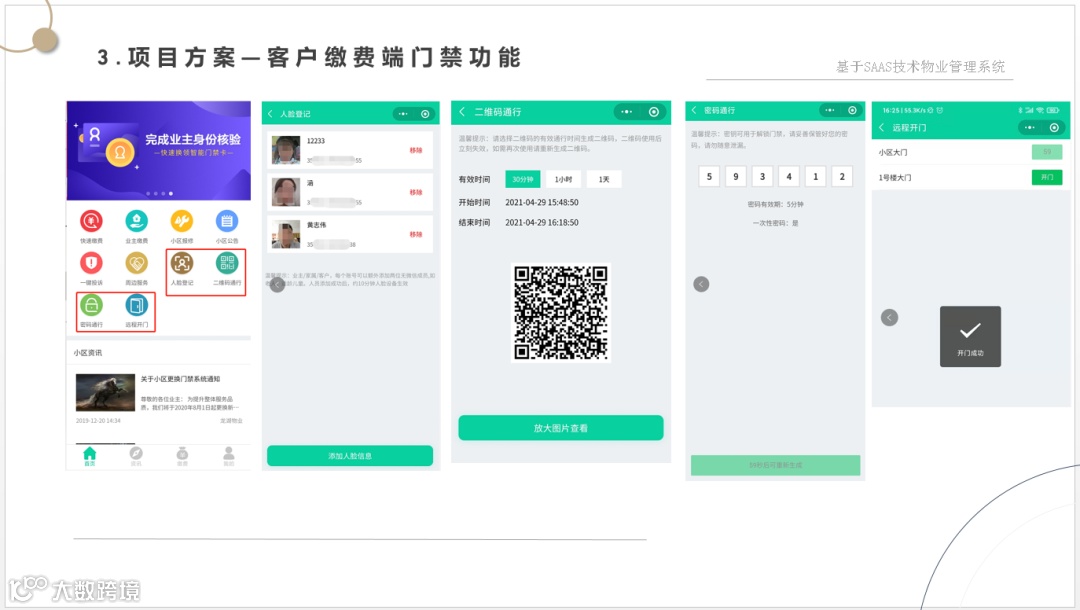This screenshot has height=610, width=1080.
Task: Go back from the 远程开门 screen
Action: pos(882,127)
